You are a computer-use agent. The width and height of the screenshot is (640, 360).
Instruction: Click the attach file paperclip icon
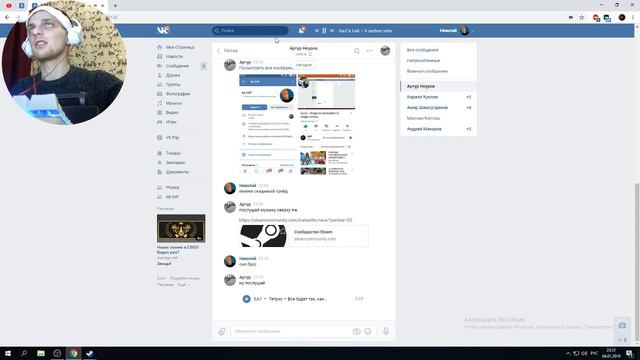[x=222, y=332]
